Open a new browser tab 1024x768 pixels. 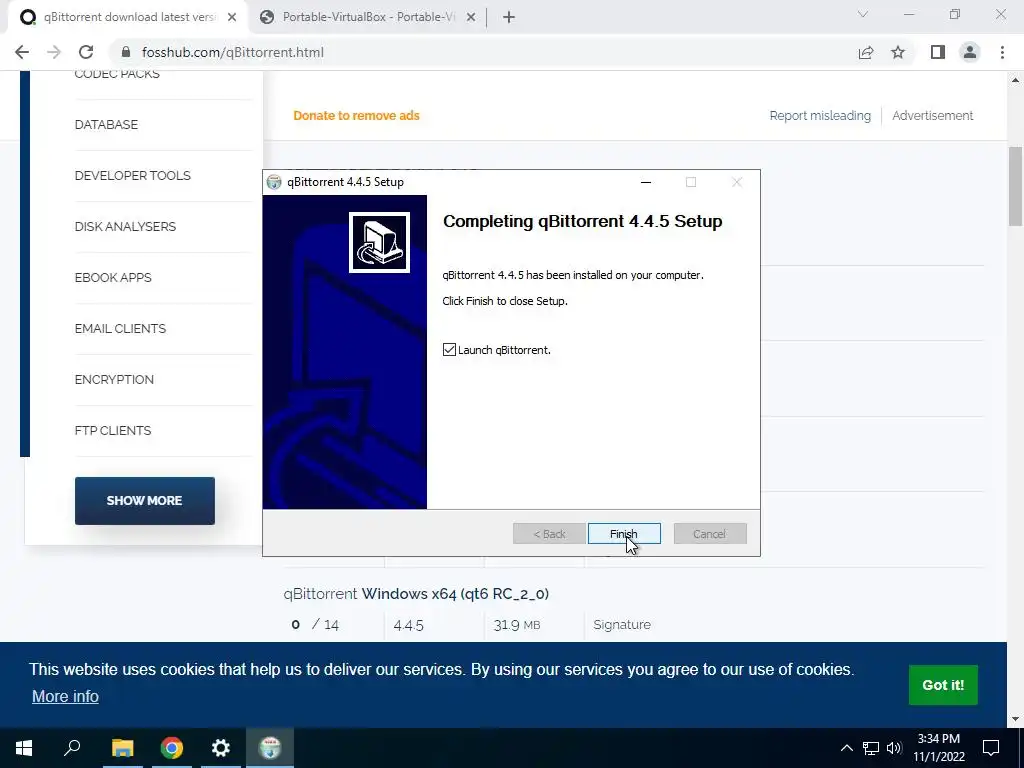coord(509,17)
